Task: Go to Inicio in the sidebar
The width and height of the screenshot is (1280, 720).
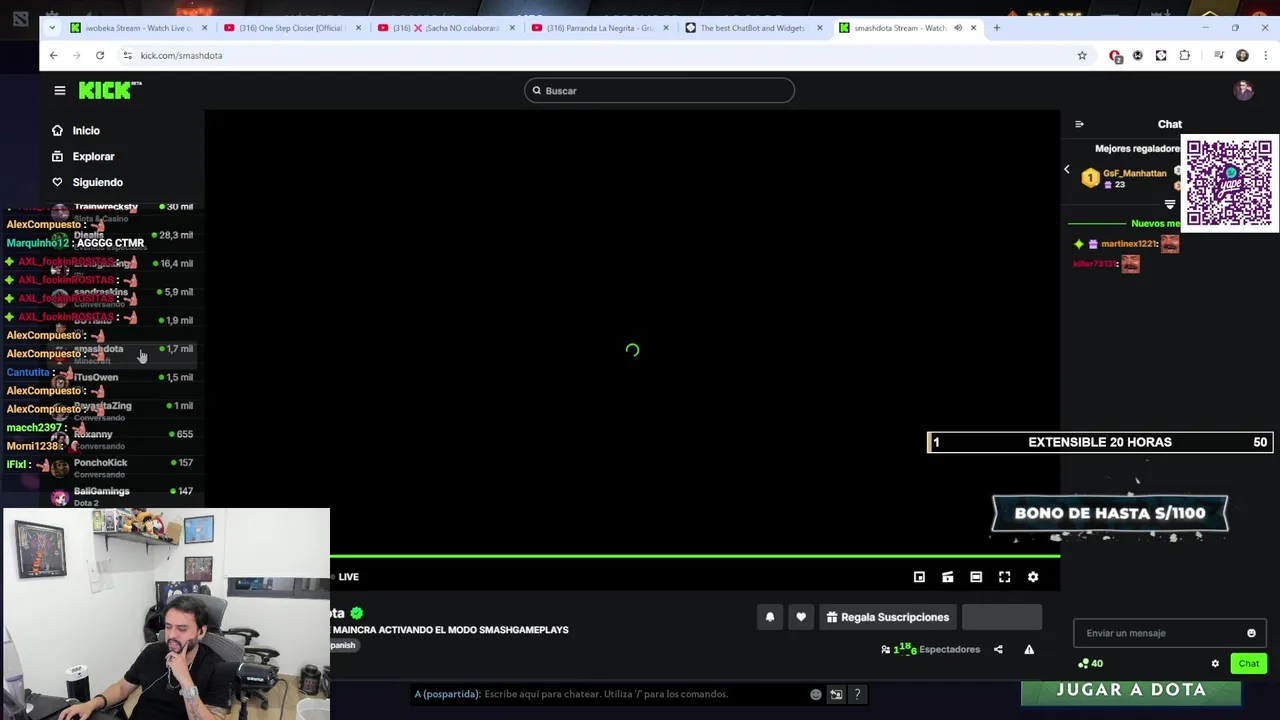Action: pyautogui.click(x=86, y=131)
